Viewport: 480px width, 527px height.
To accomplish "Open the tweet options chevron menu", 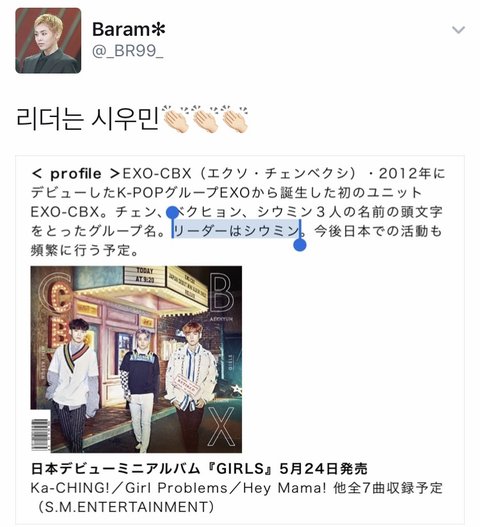I will 458,30.
